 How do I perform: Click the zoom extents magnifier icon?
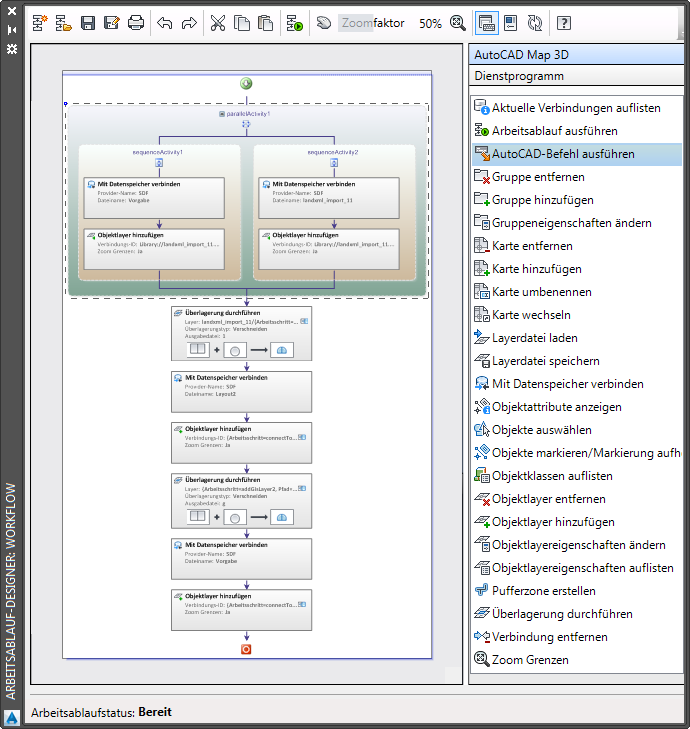click(x=458, y=23)
